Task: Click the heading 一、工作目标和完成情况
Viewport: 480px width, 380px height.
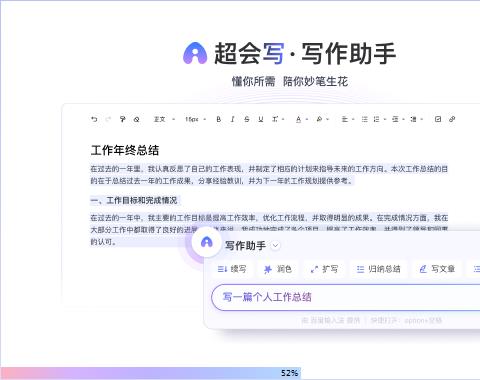Action: point(134,200)
